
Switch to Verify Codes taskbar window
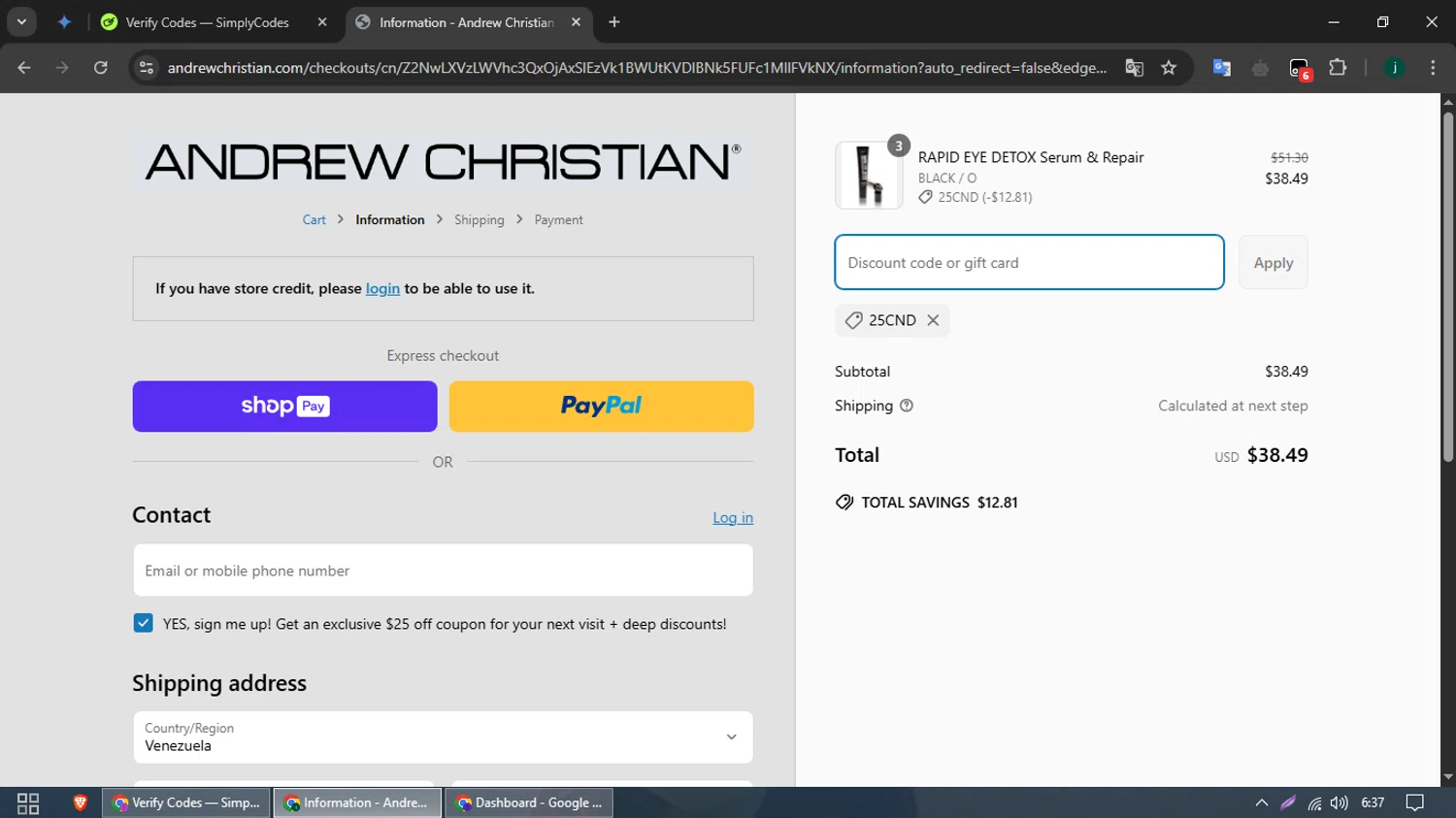[186, 802]
